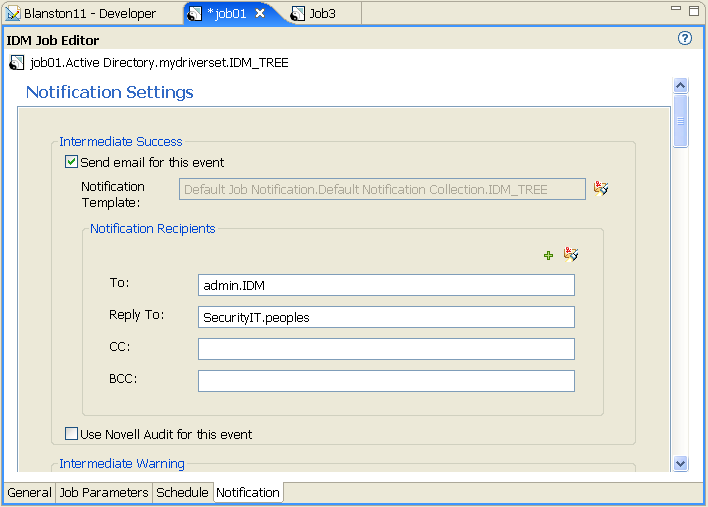Click the recipient browse icon beside plus
The width and height of the screenshot is (708, 507).
tap(571, 255)
